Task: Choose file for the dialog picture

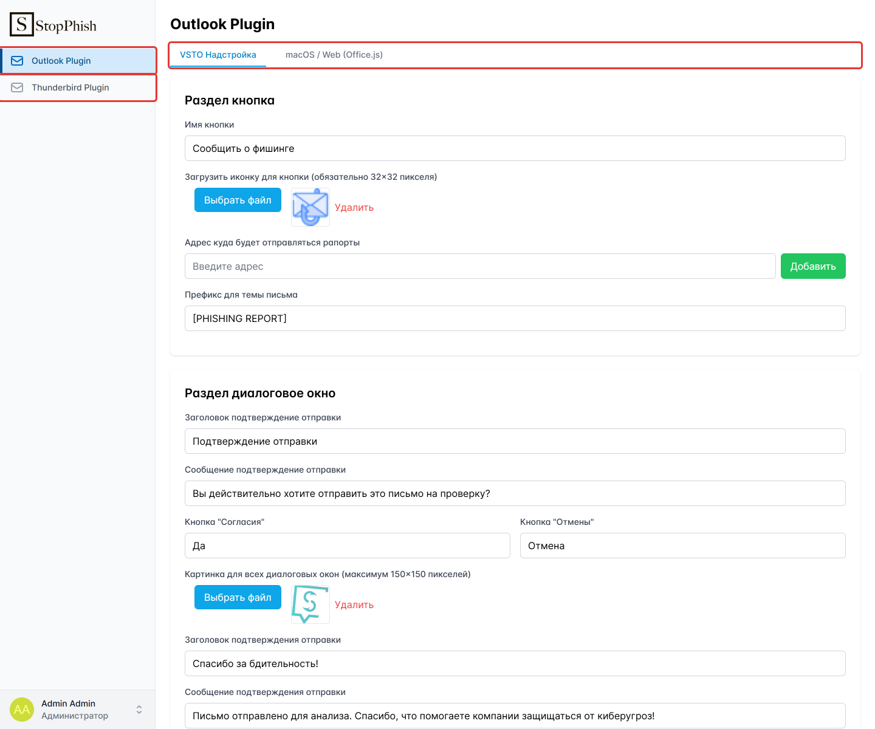Action: (x=238, y=597)
